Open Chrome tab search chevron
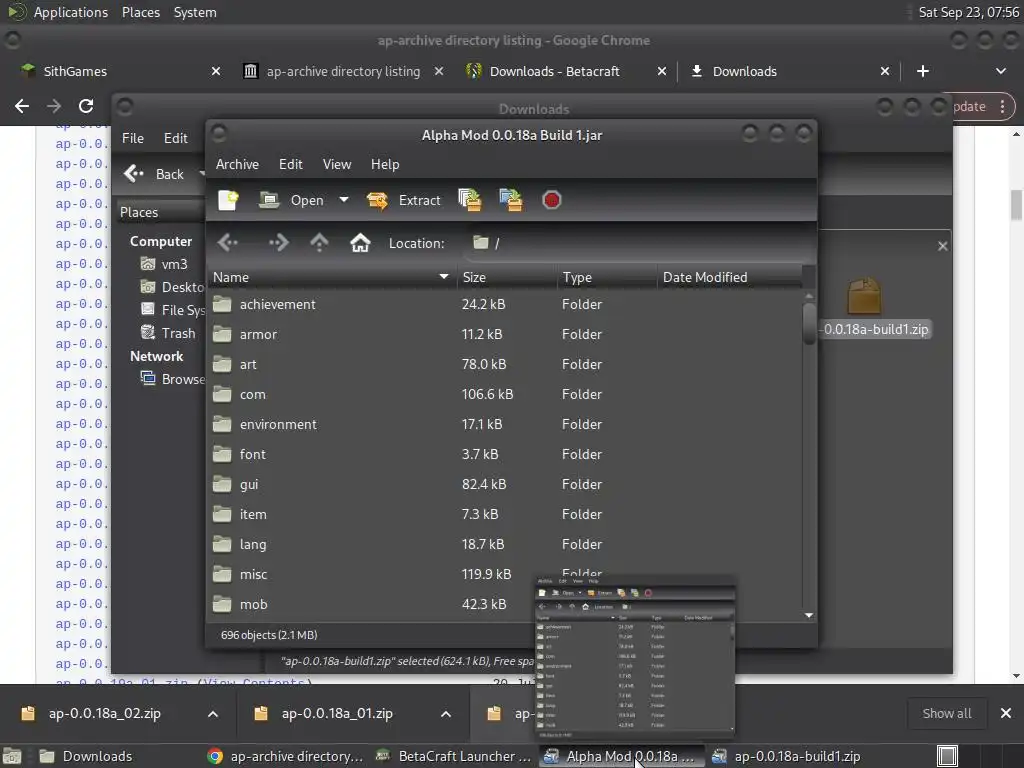 1000,71
